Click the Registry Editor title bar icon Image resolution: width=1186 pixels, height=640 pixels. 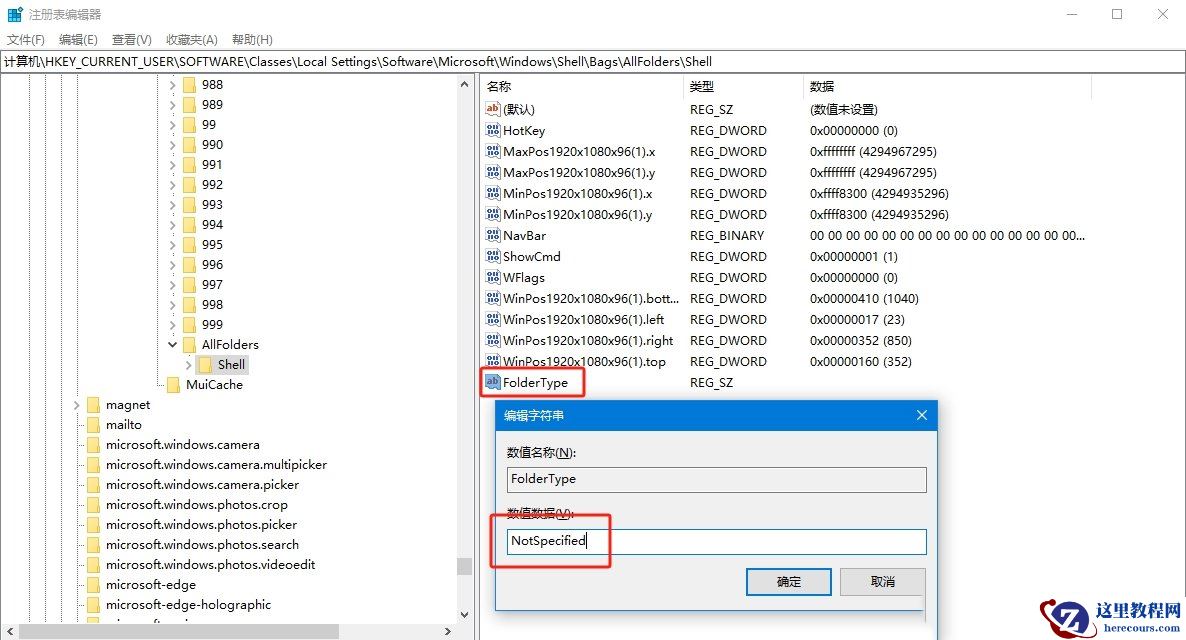(14, 13)
